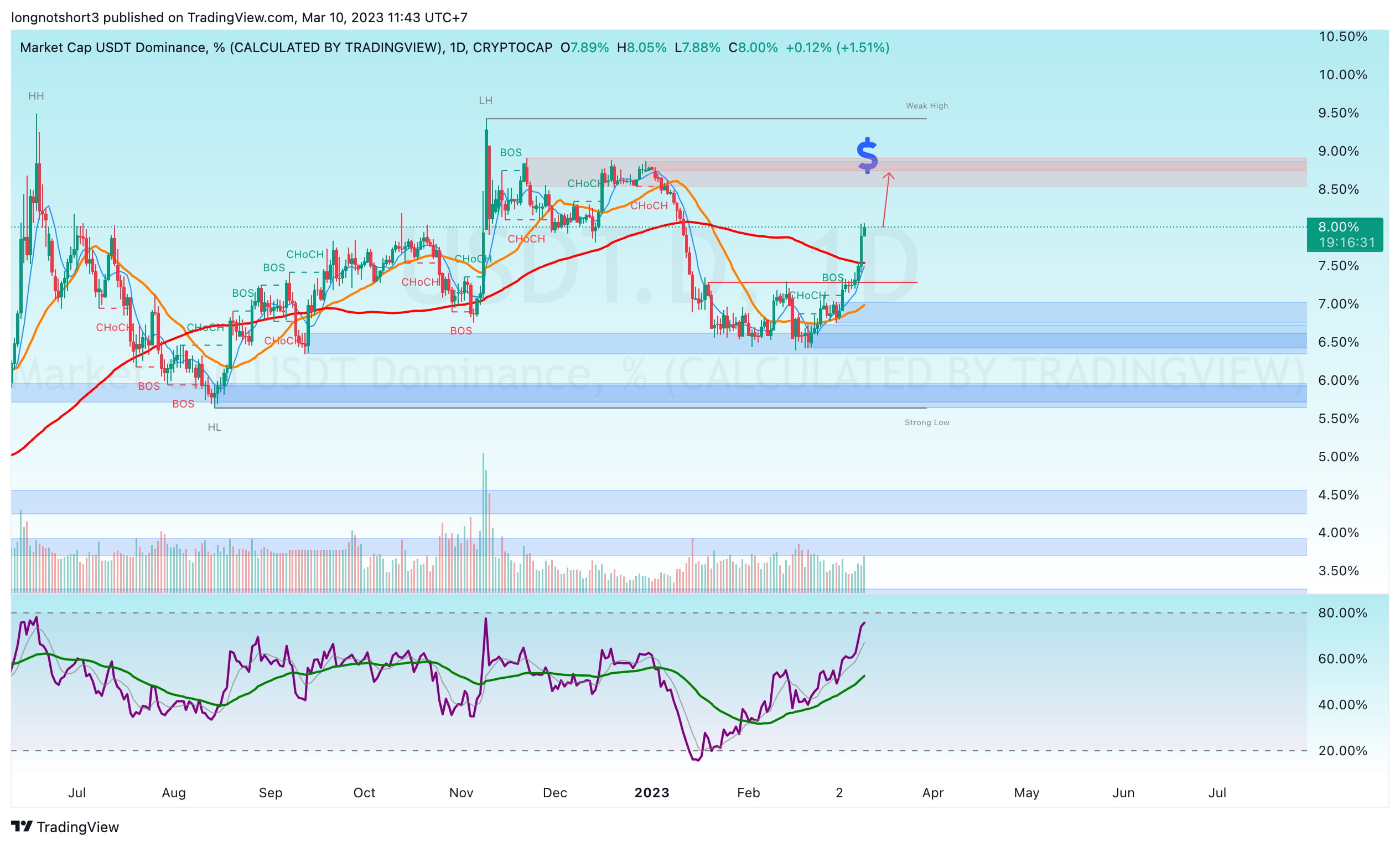Click the HH label above the first peak

[37, 96]
